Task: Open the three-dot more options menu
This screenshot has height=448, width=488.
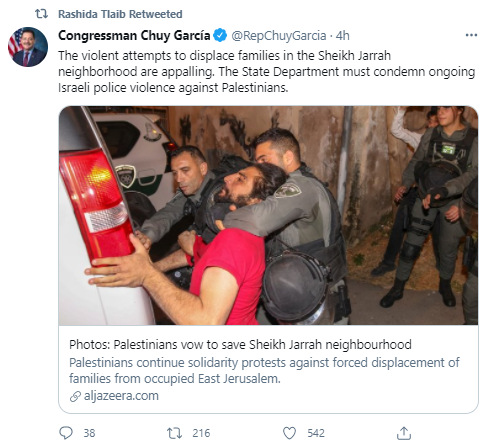Action: (471, 35)
